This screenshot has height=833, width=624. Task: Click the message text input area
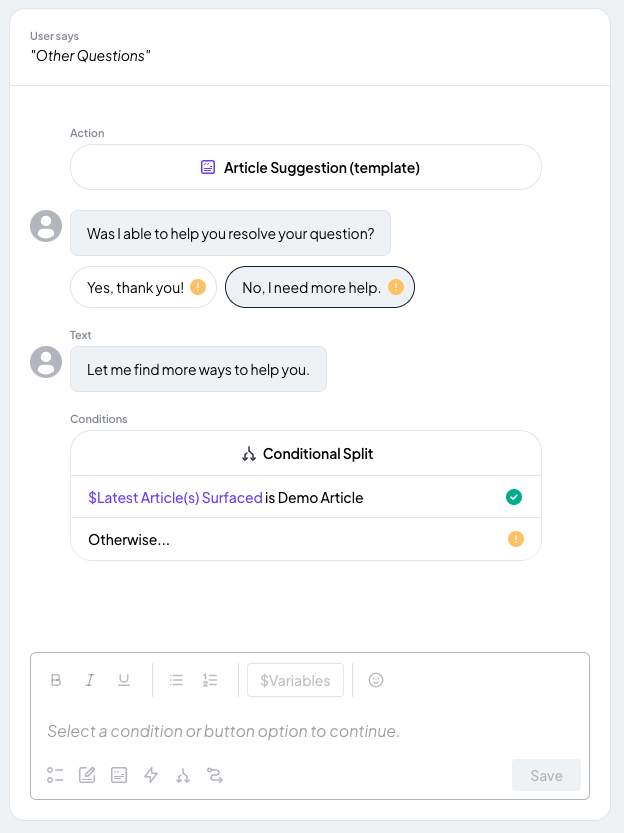pos(310,731)
